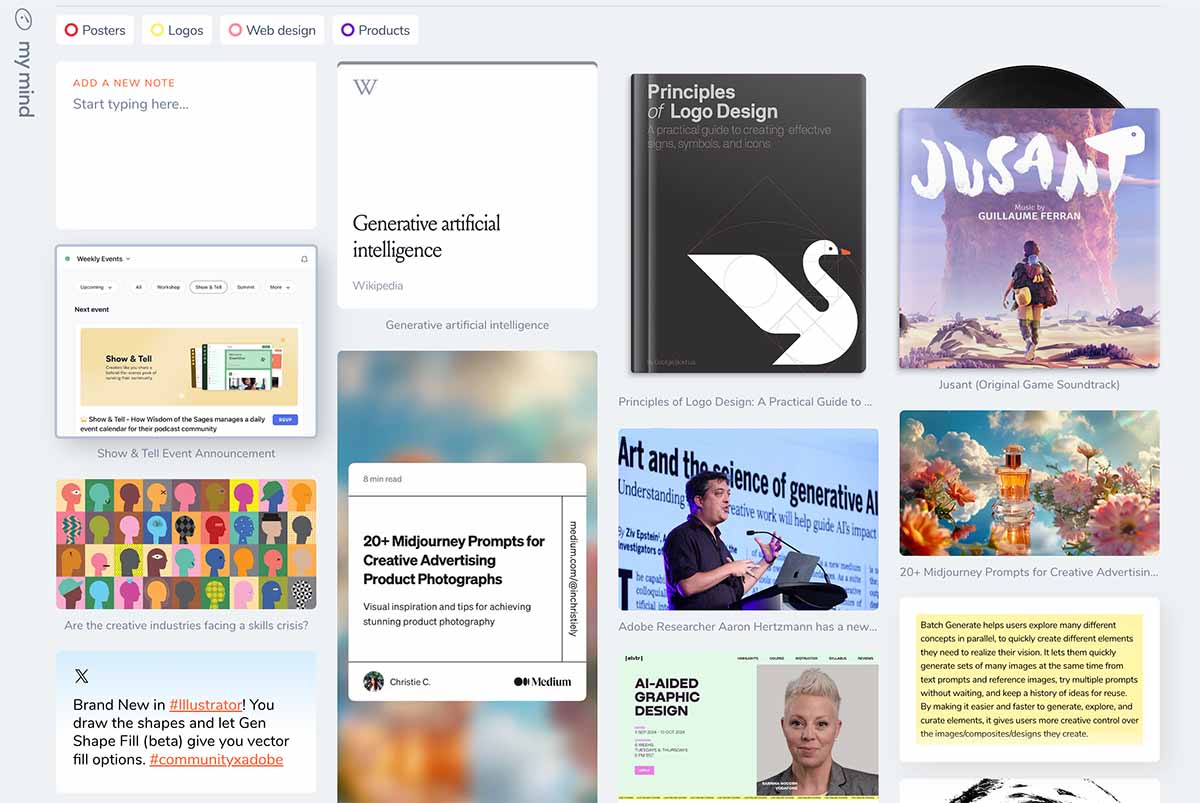Click the 'Jusant (Original Game Soundtrack)' caption
1200x803 pixels.
click(1029, 384)
